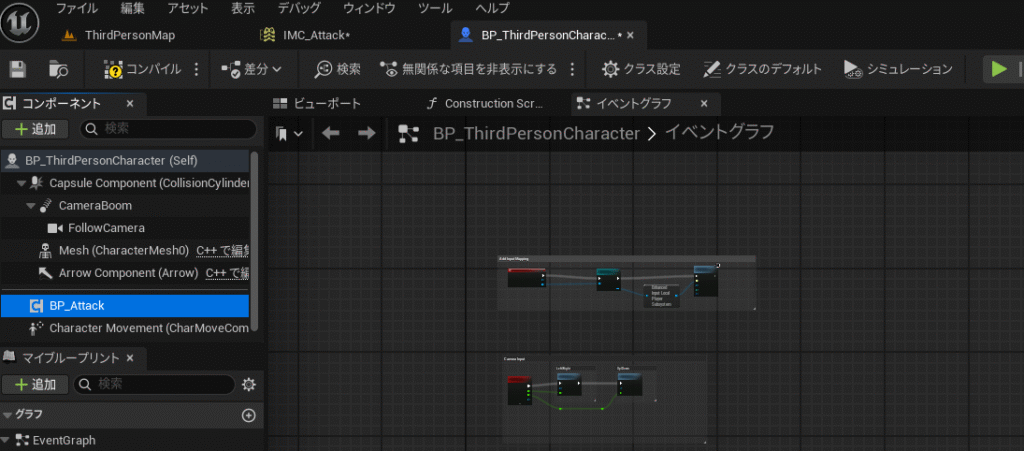Select FollowCamera component
Image resolution: width=1024 pixels, height=451 pixels.
pyautogui.click(x=106, y=228)
